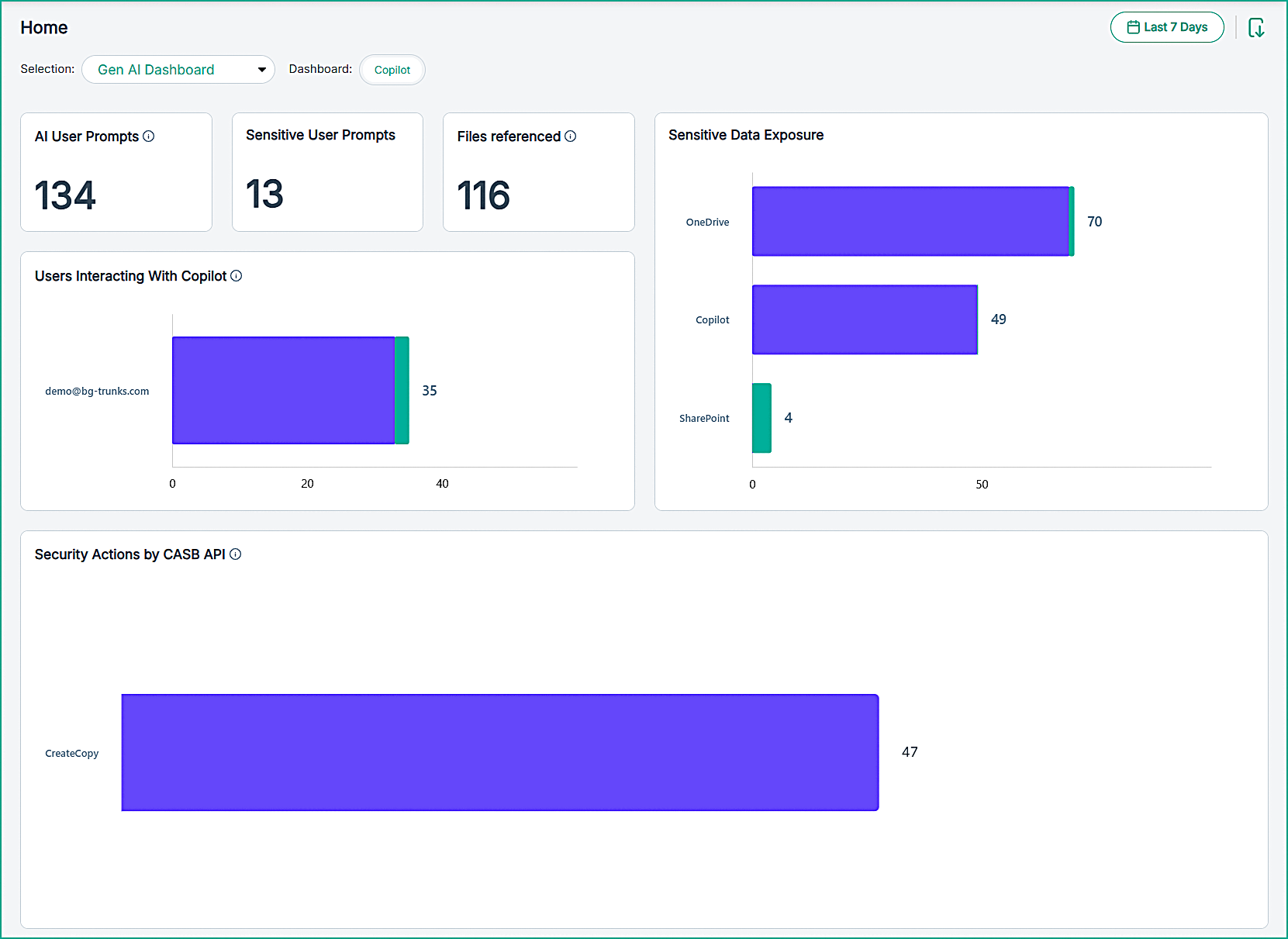The image size is (1288, 939).
Task: Click info icon beside Files referenced
Action: pos(571,136)
